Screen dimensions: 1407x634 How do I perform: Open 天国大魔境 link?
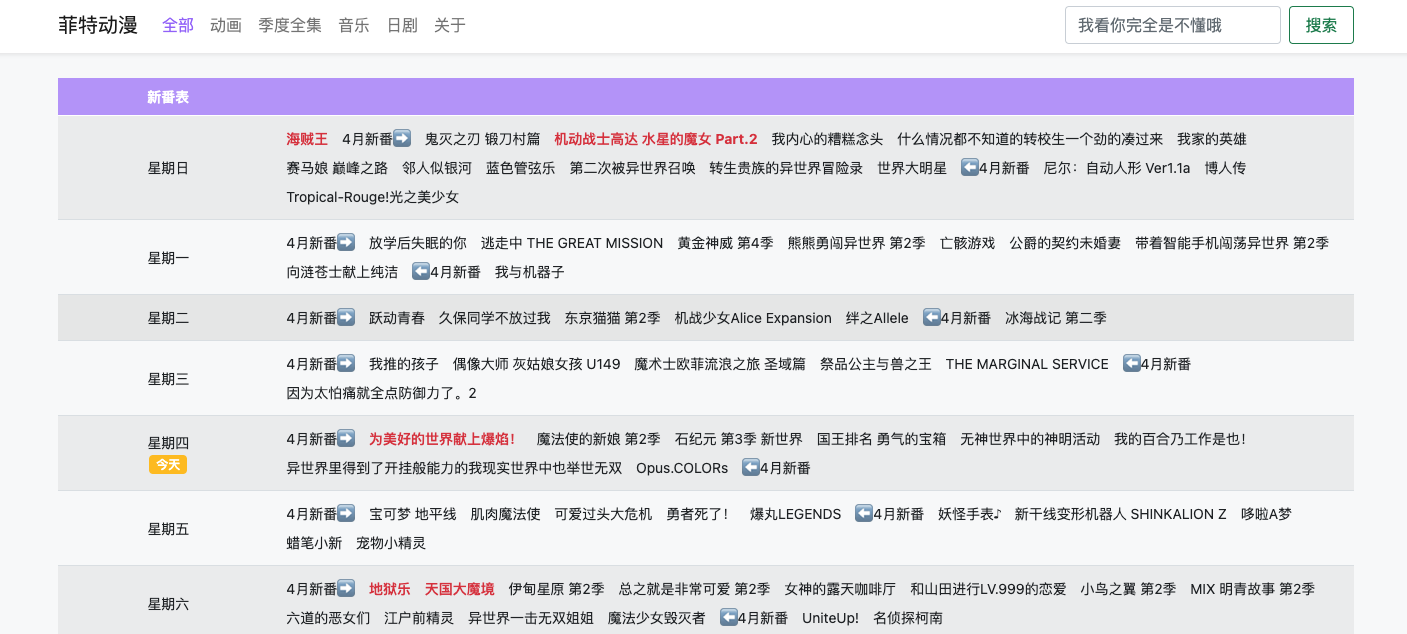460,589
